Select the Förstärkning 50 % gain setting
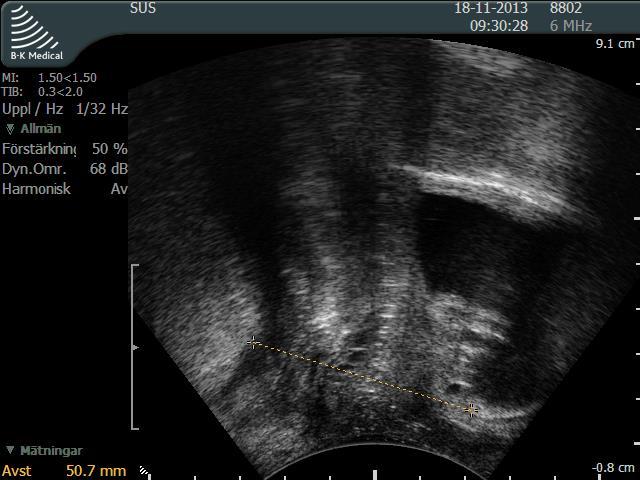 point(64,149)
